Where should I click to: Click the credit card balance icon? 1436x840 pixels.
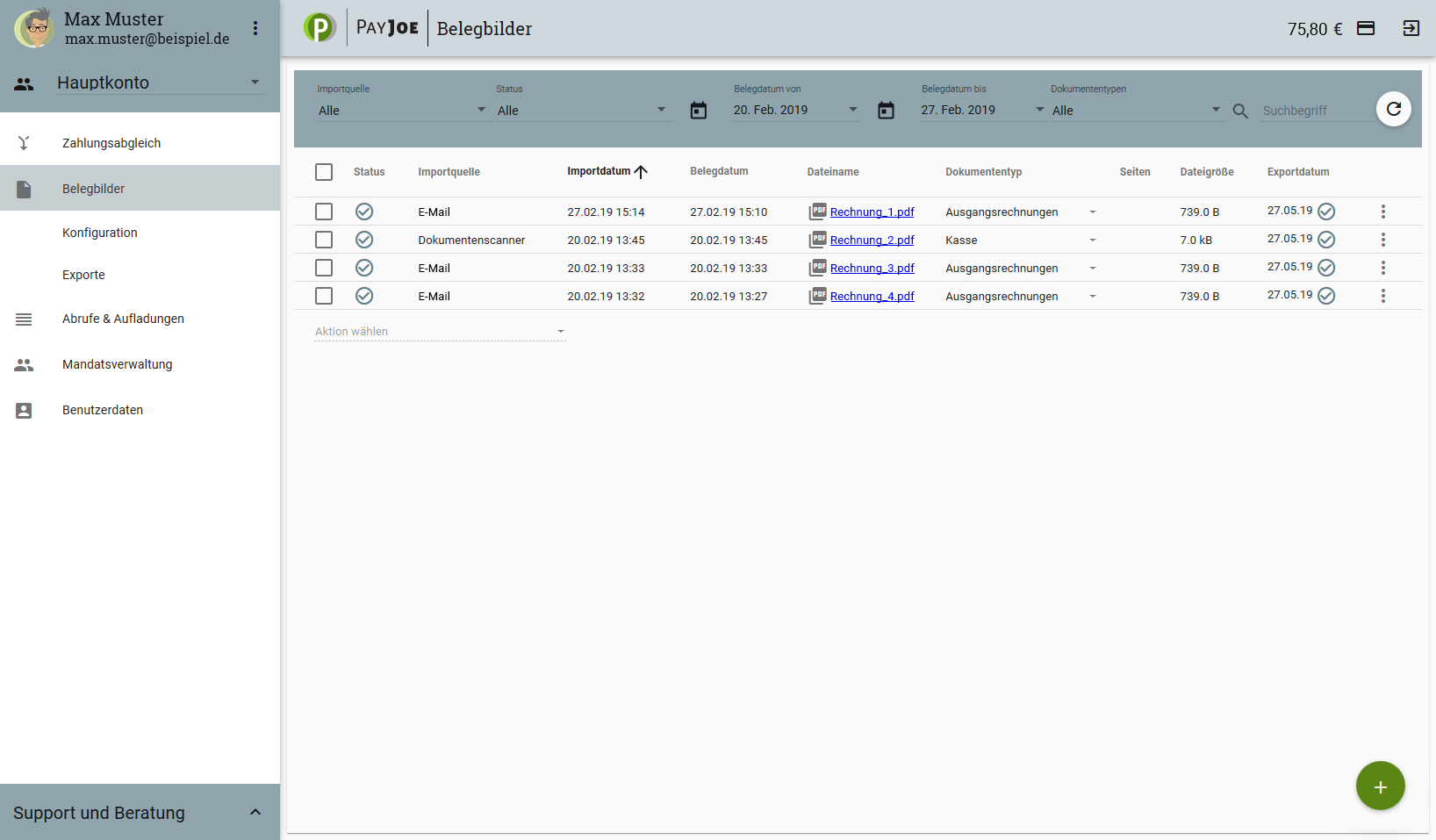tap(1366, 28)
